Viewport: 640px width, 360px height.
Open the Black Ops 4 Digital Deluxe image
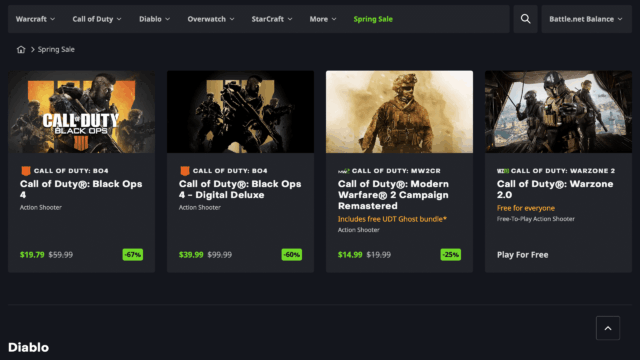click(x=240, y=112)
